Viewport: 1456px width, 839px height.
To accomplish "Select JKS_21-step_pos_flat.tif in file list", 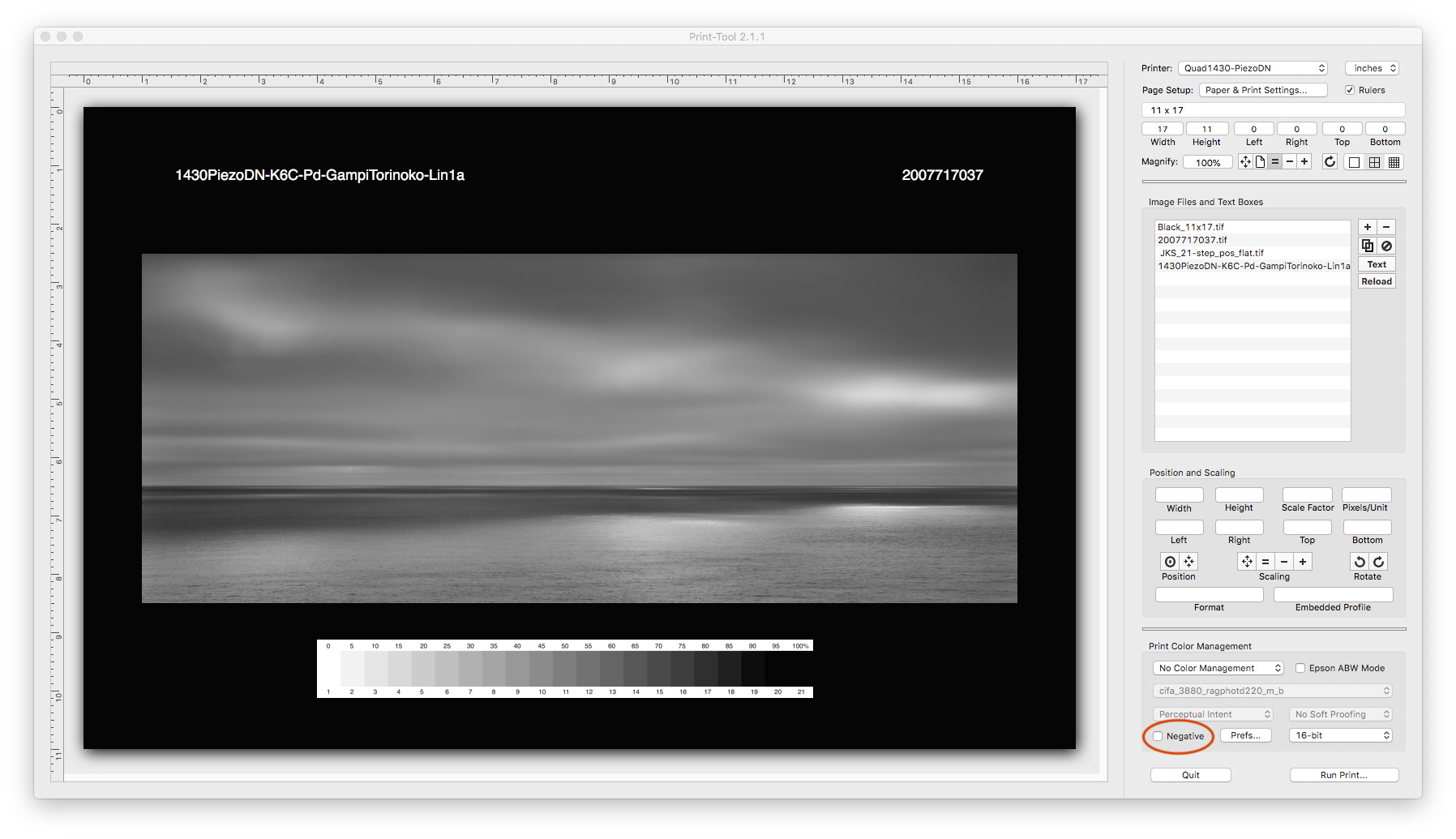I will [1211, 253].
